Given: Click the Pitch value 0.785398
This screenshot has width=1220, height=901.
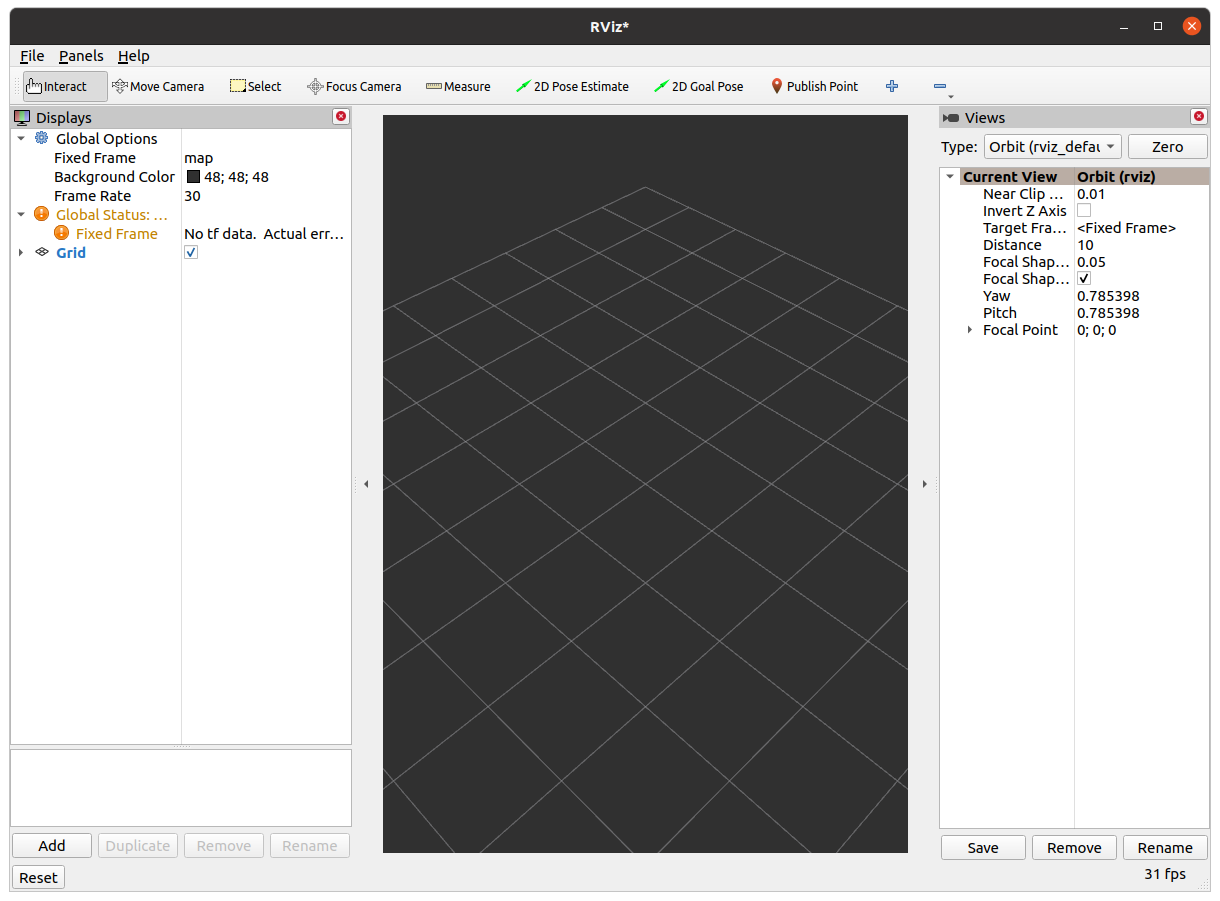Looking at the screenshot, I should (1108, 313).
